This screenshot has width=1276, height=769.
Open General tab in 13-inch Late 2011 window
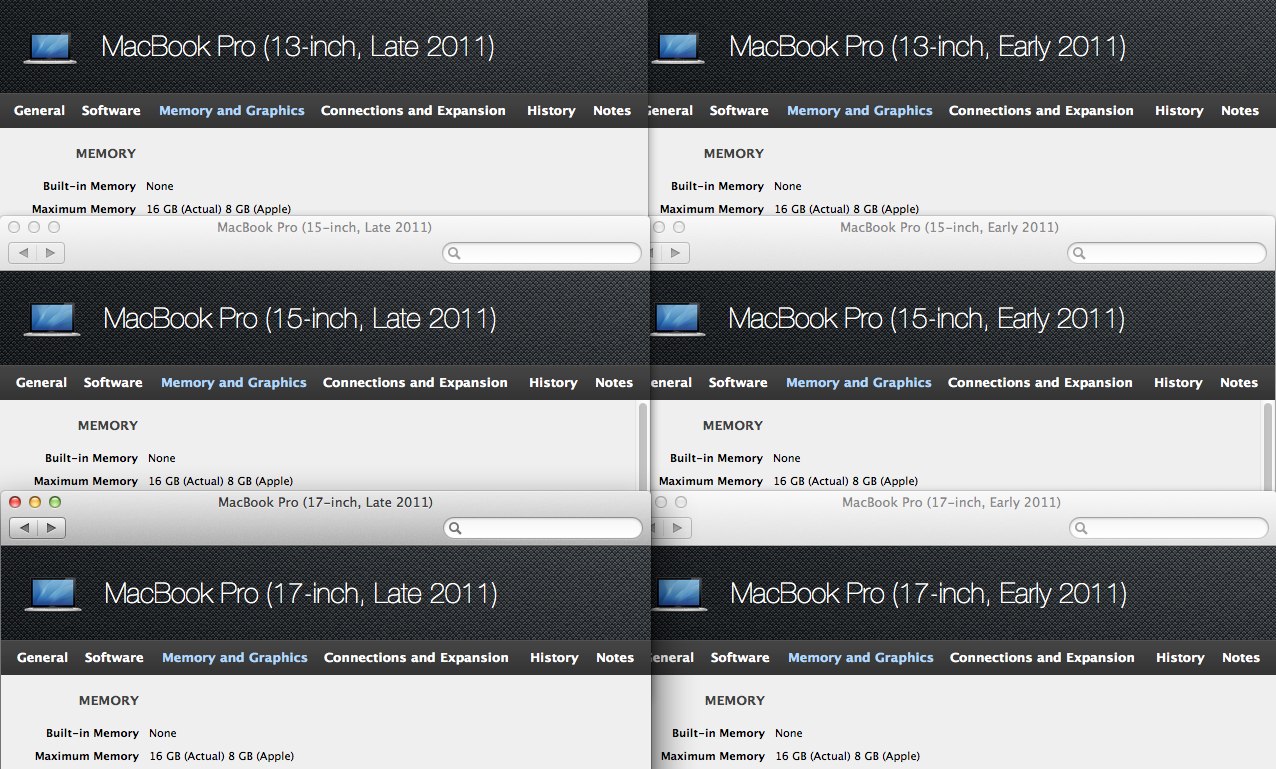[x=40, y=111]
